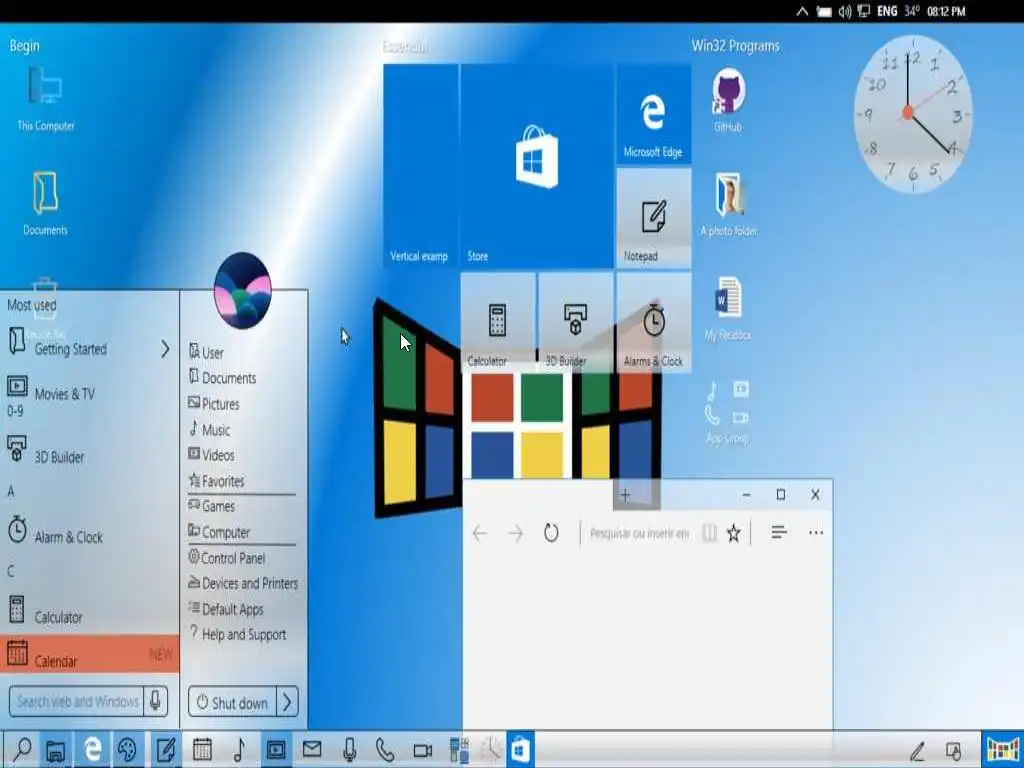The width and height of the screenshot is (1024, 768).
Task: Open Control Panel in the start menu
Action: click(227, 558)
